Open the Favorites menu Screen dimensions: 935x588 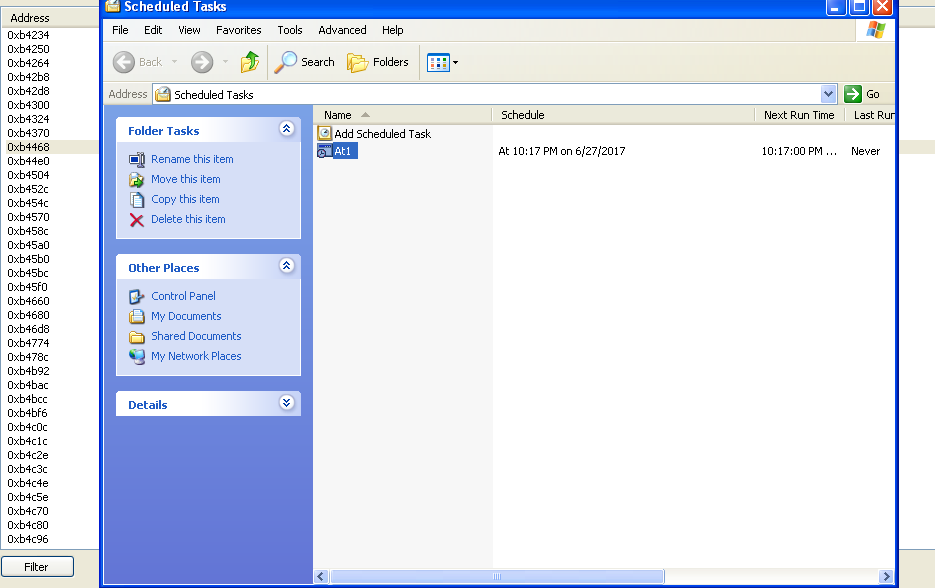[239, 30]
